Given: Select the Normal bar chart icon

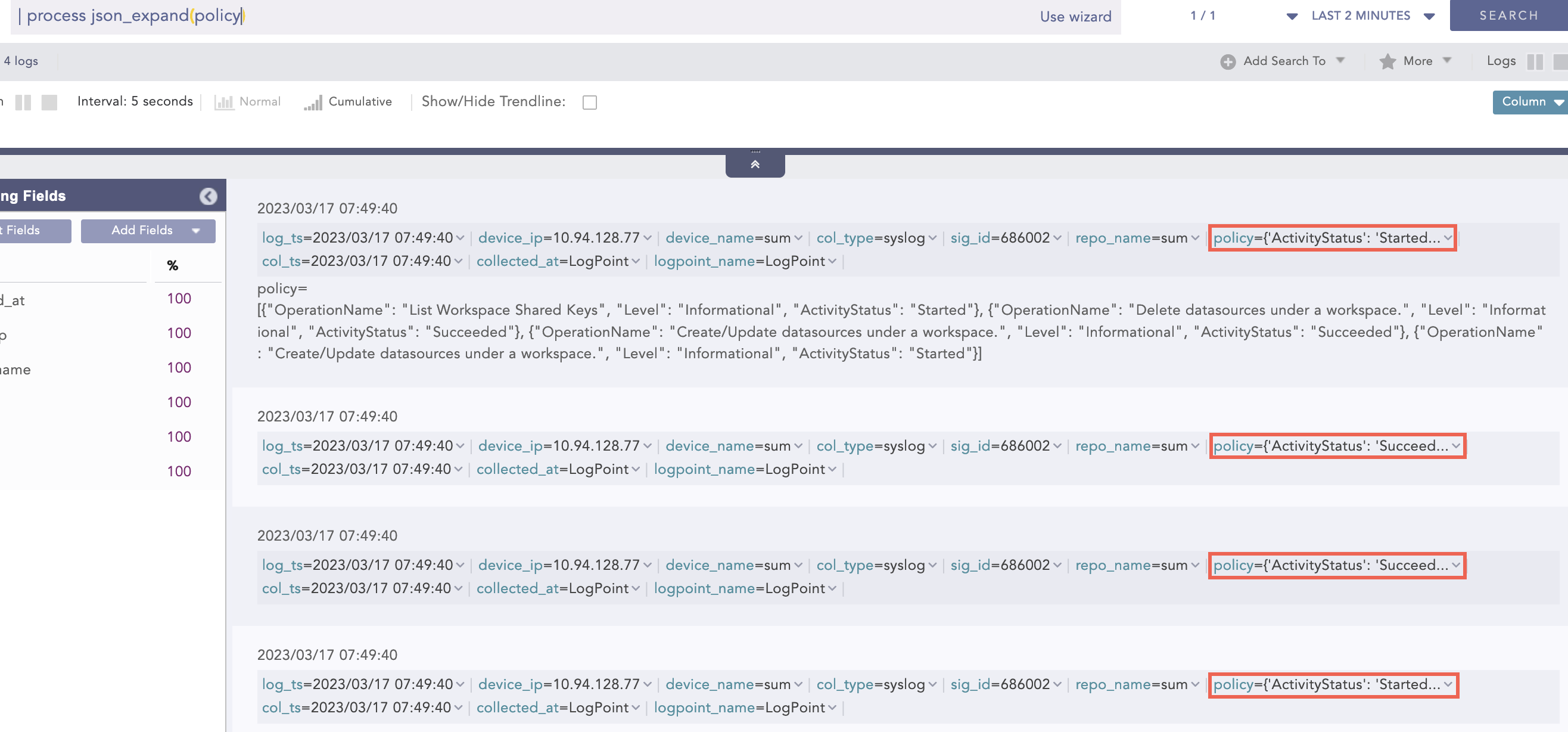Looking at the screenshot, I should [224, 103].
